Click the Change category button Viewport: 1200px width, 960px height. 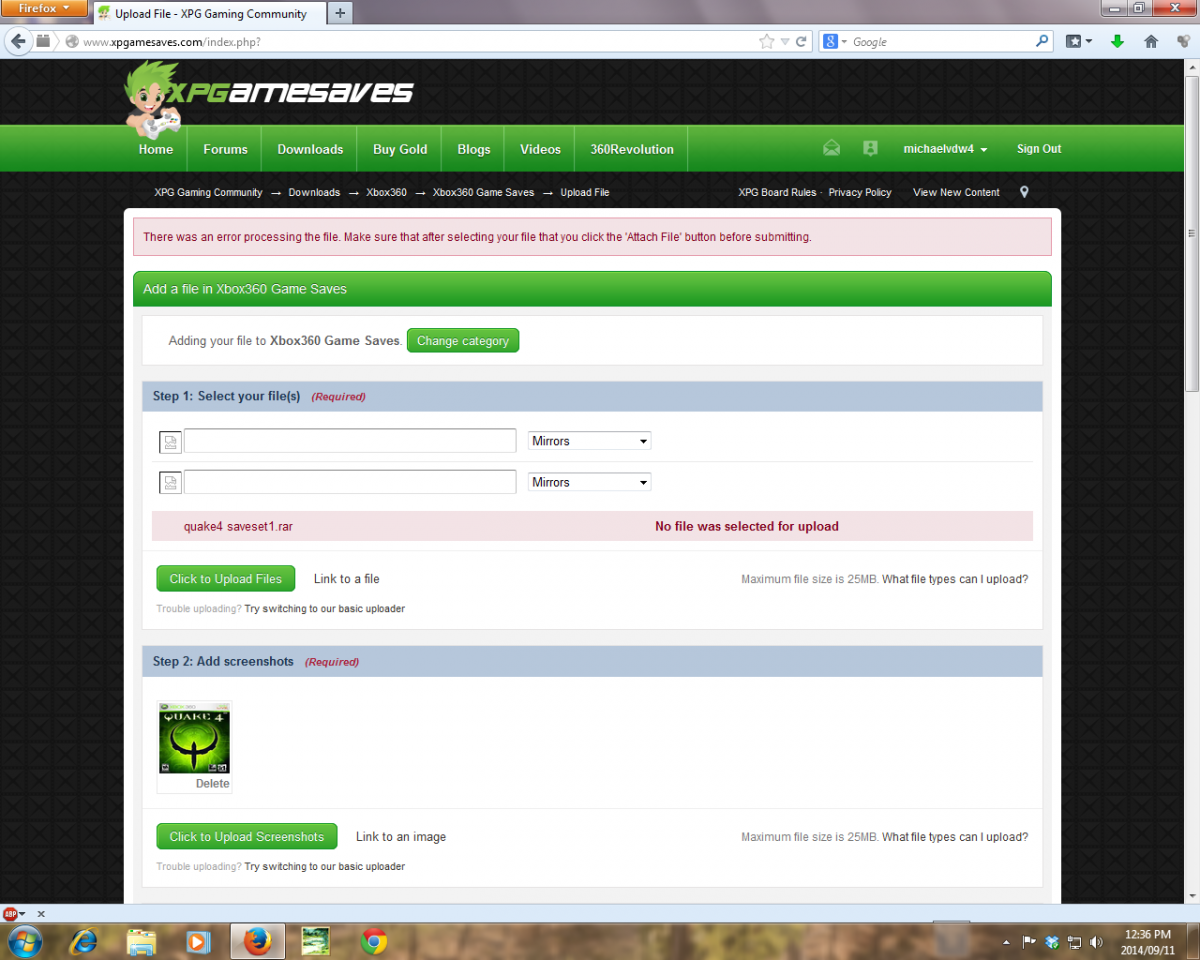click(462, 341)
